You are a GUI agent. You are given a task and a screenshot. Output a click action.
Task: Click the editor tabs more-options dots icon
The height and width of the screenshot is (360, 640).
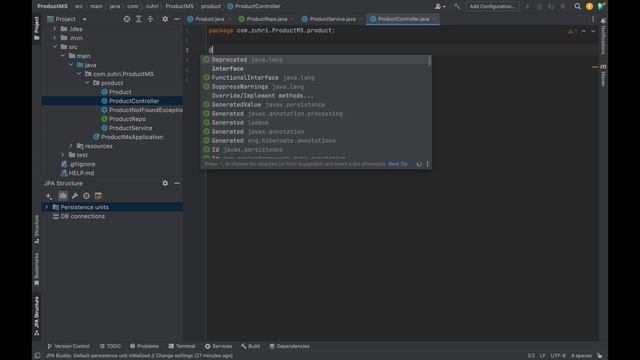pos(593,19)
